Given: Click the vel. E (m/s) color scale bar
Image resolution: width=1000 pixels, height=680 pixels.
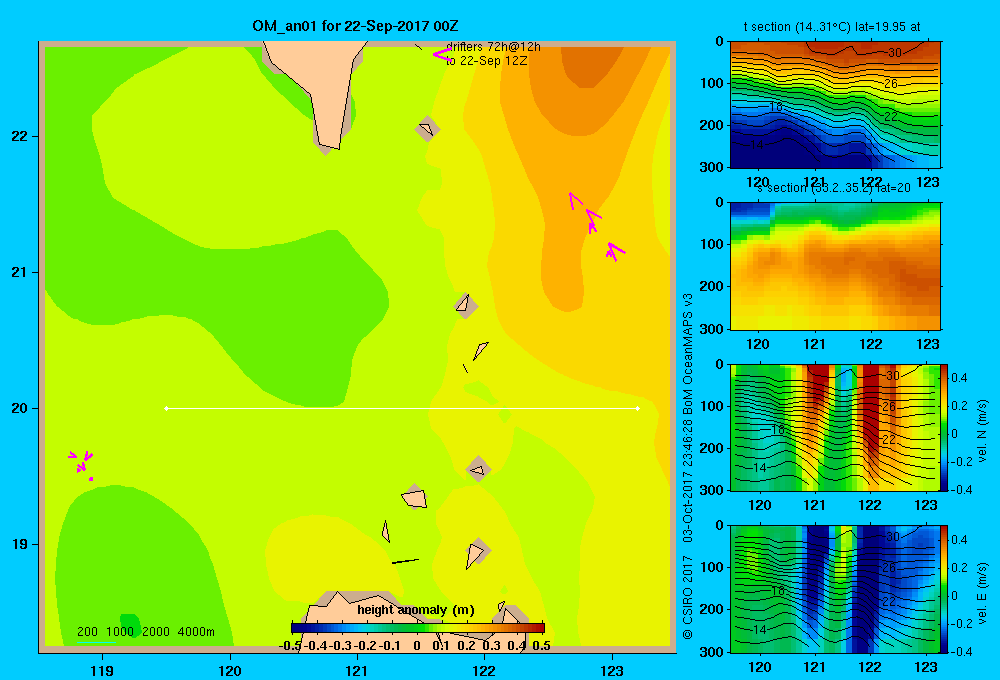Looking at the screenshot, I should [x=944, y=589].
